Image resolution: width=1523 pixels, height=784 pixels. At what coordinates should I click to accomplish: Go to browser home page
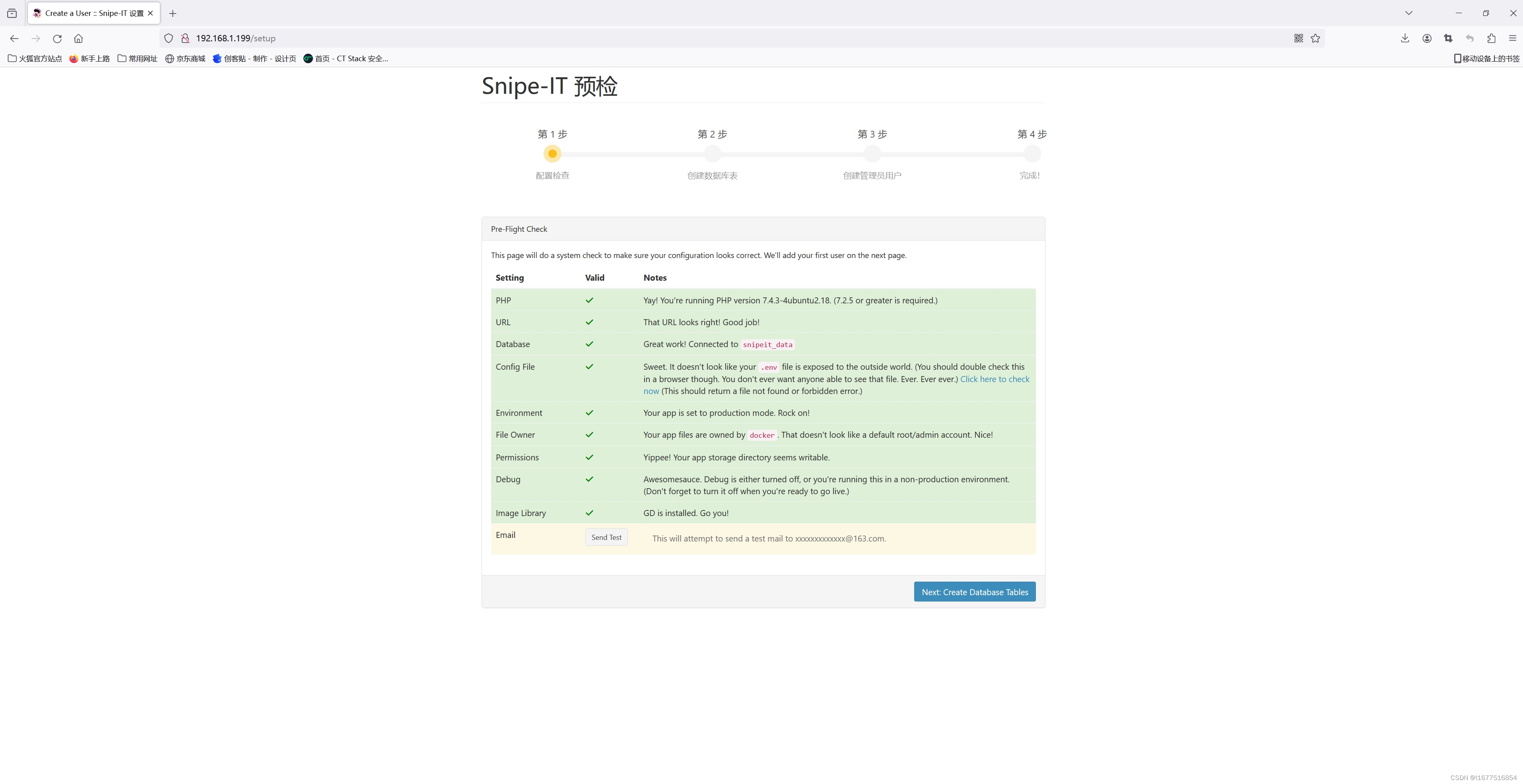tap(79, 39)
